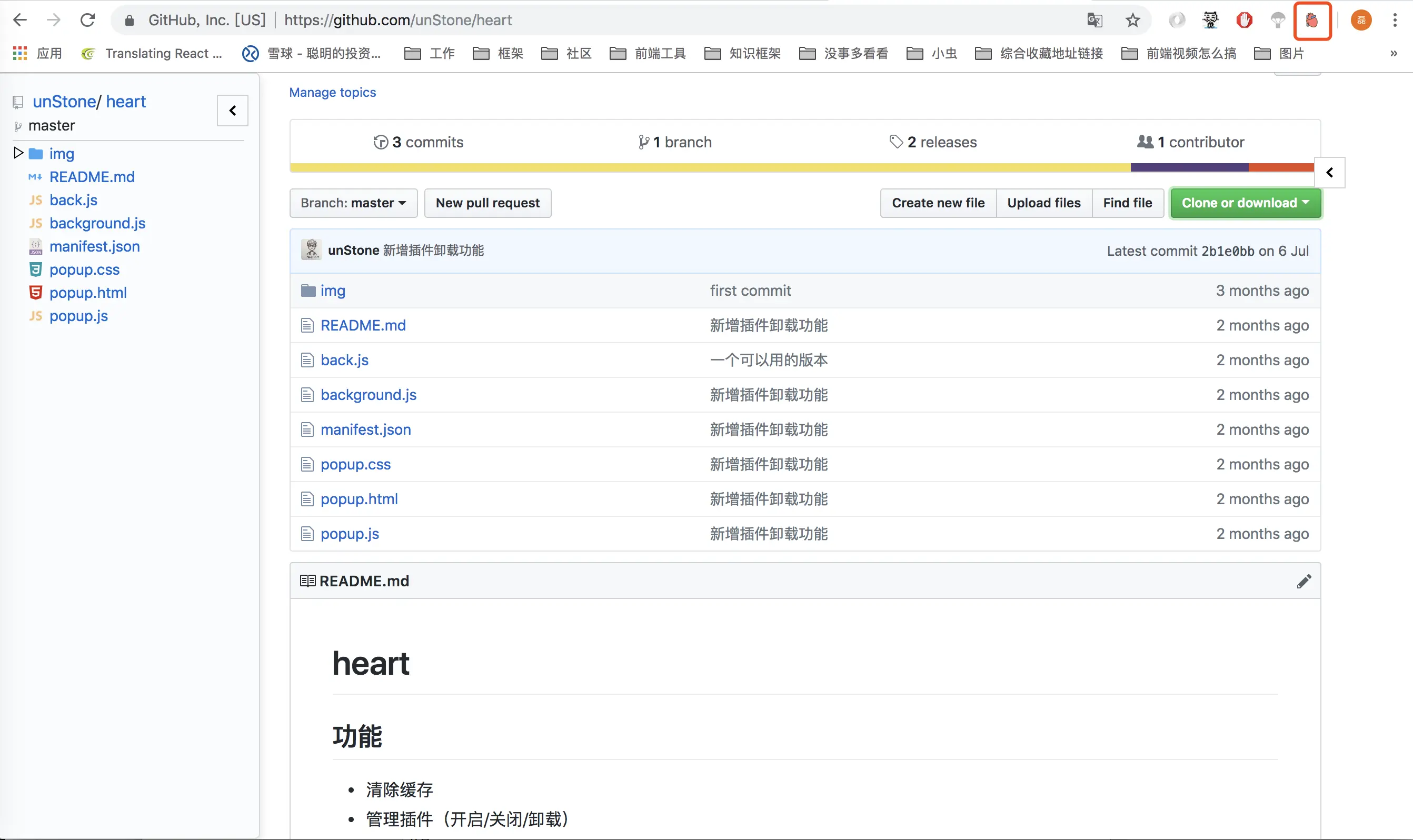
Task: Show more bookmarks overflow chevron
Action: click(x=1393, y=53)
